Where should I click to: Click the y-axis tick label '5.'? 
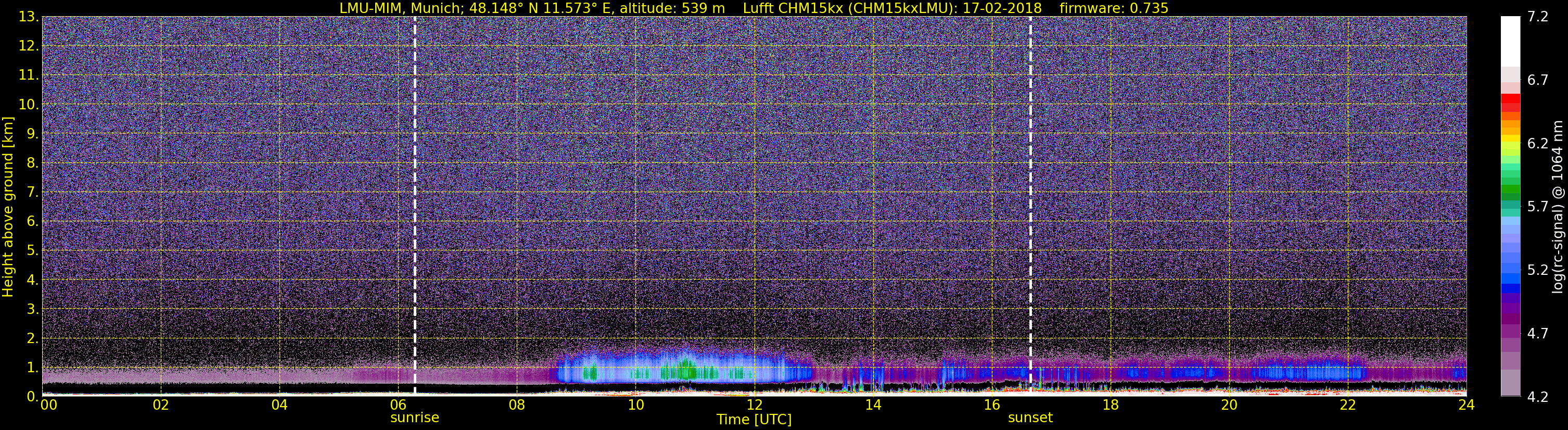click(32, 250)
